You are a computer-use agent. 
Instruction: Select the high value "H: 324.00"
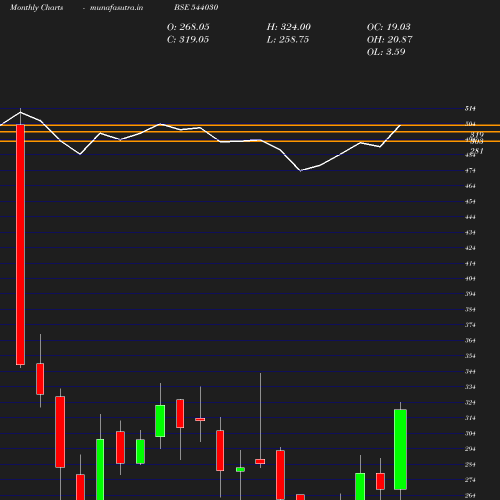coord(289,27)
